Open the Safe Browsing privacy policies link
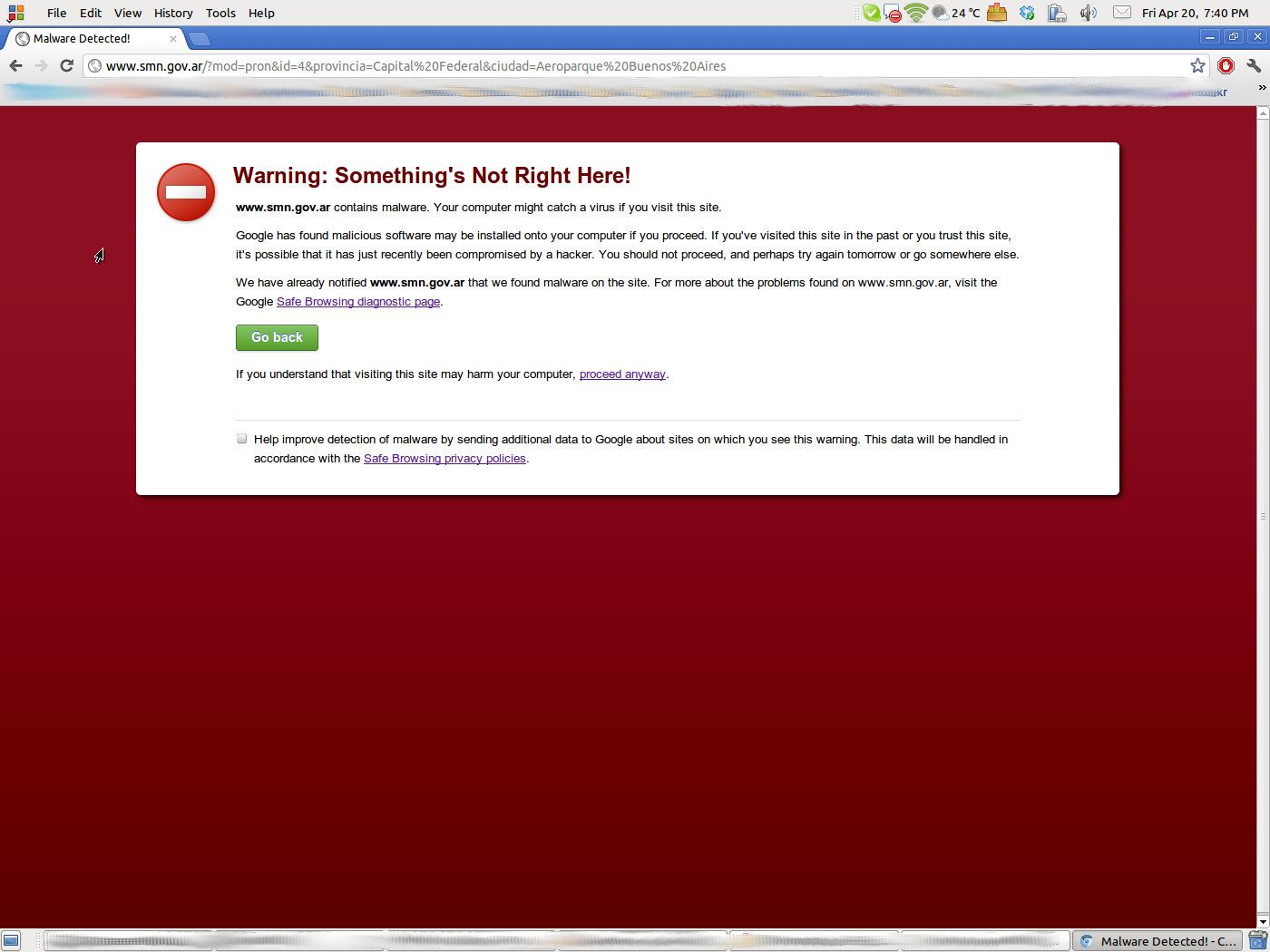This screenshot has height=952, width=1270. [x=444, y=459]
